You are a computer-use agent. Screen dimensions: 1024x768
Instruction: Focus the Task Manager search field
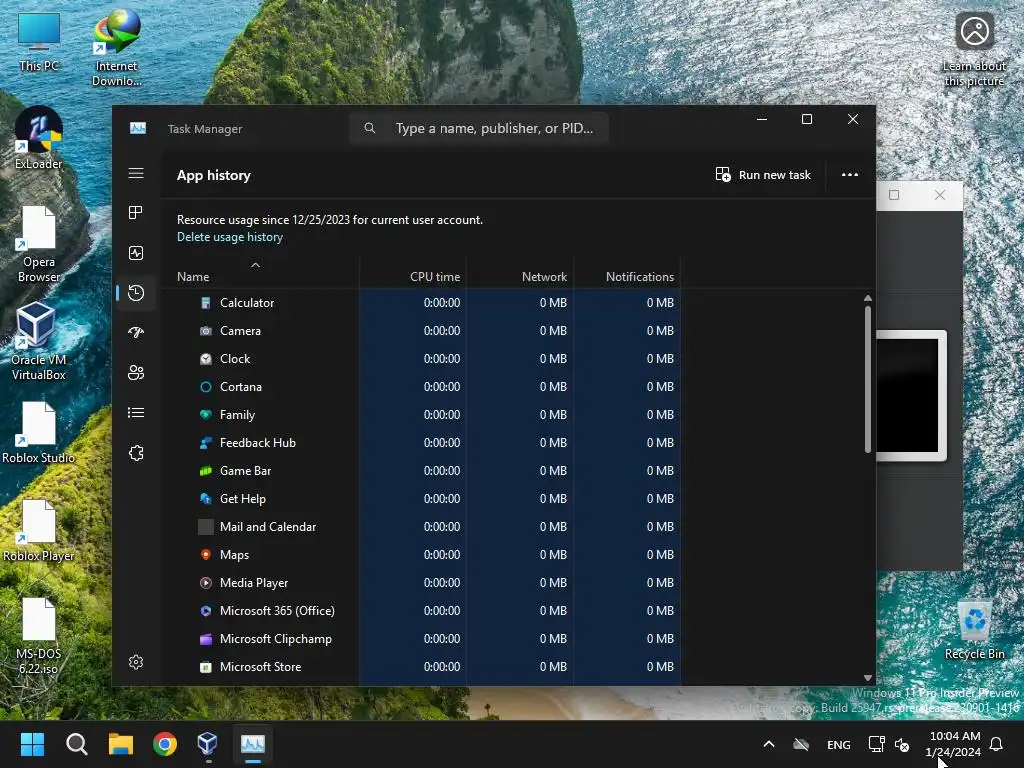point(479,128)
